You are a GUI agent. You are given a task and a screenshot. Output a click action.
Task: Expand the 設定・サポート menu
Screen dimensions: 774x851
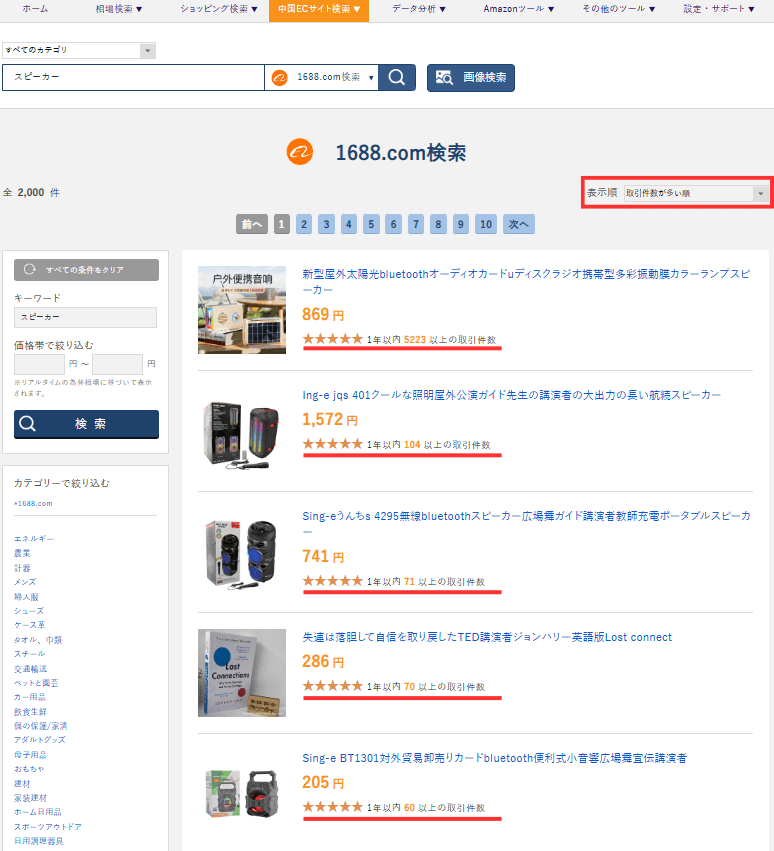[x=719, y=9]
